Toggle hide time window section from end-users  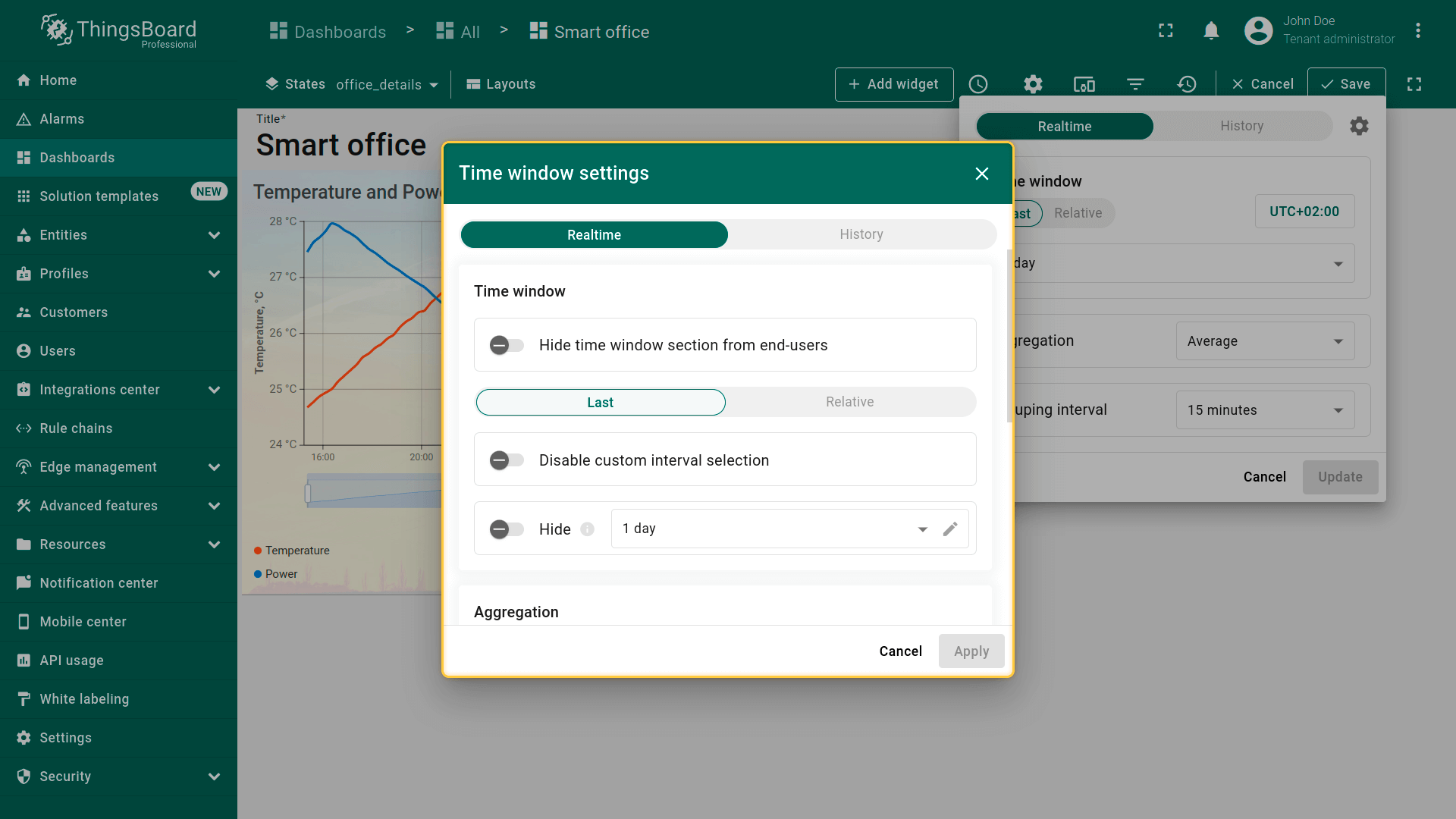coord(507,346)
